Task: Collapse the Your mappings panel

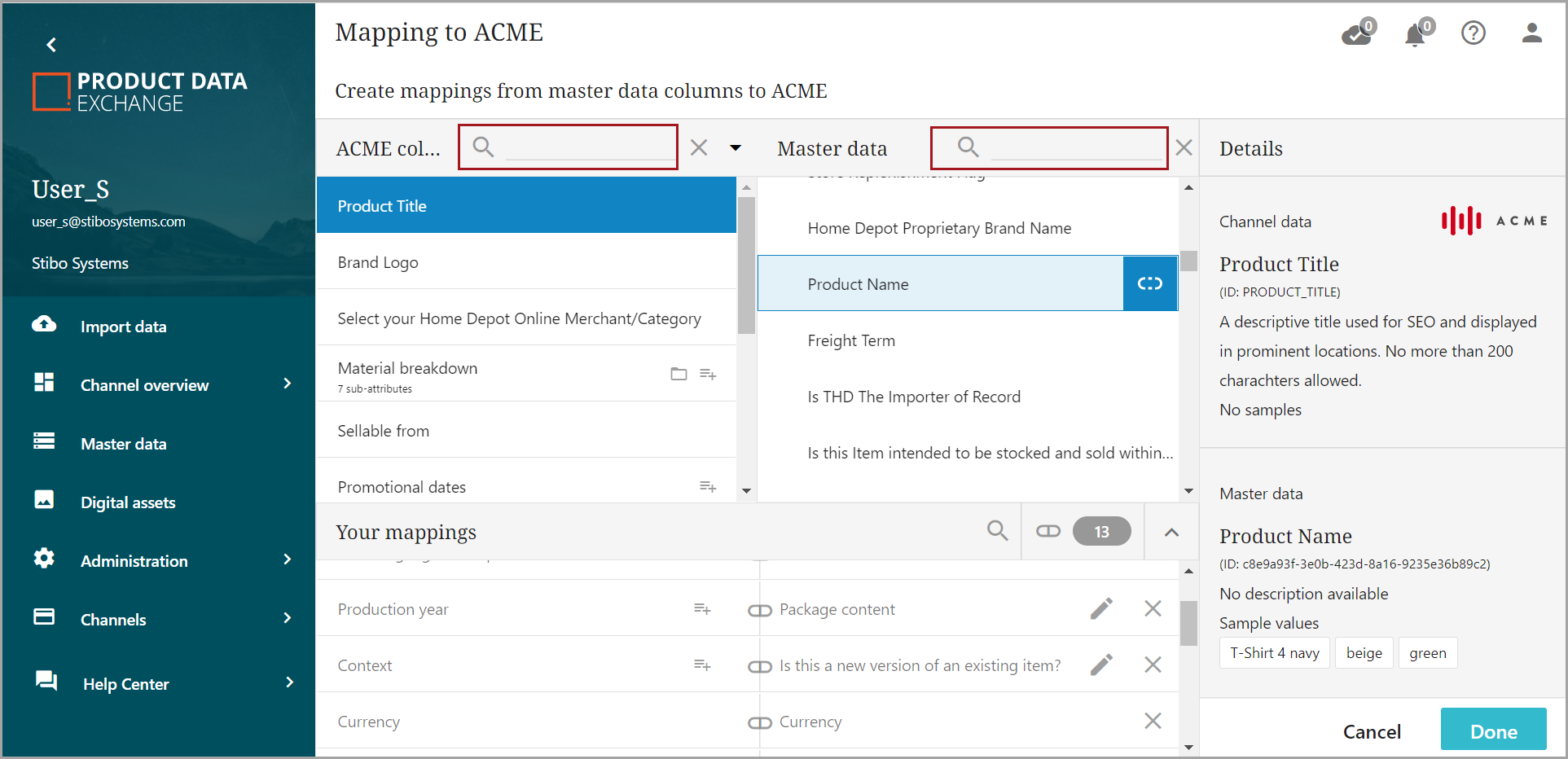Action: 1171,532
